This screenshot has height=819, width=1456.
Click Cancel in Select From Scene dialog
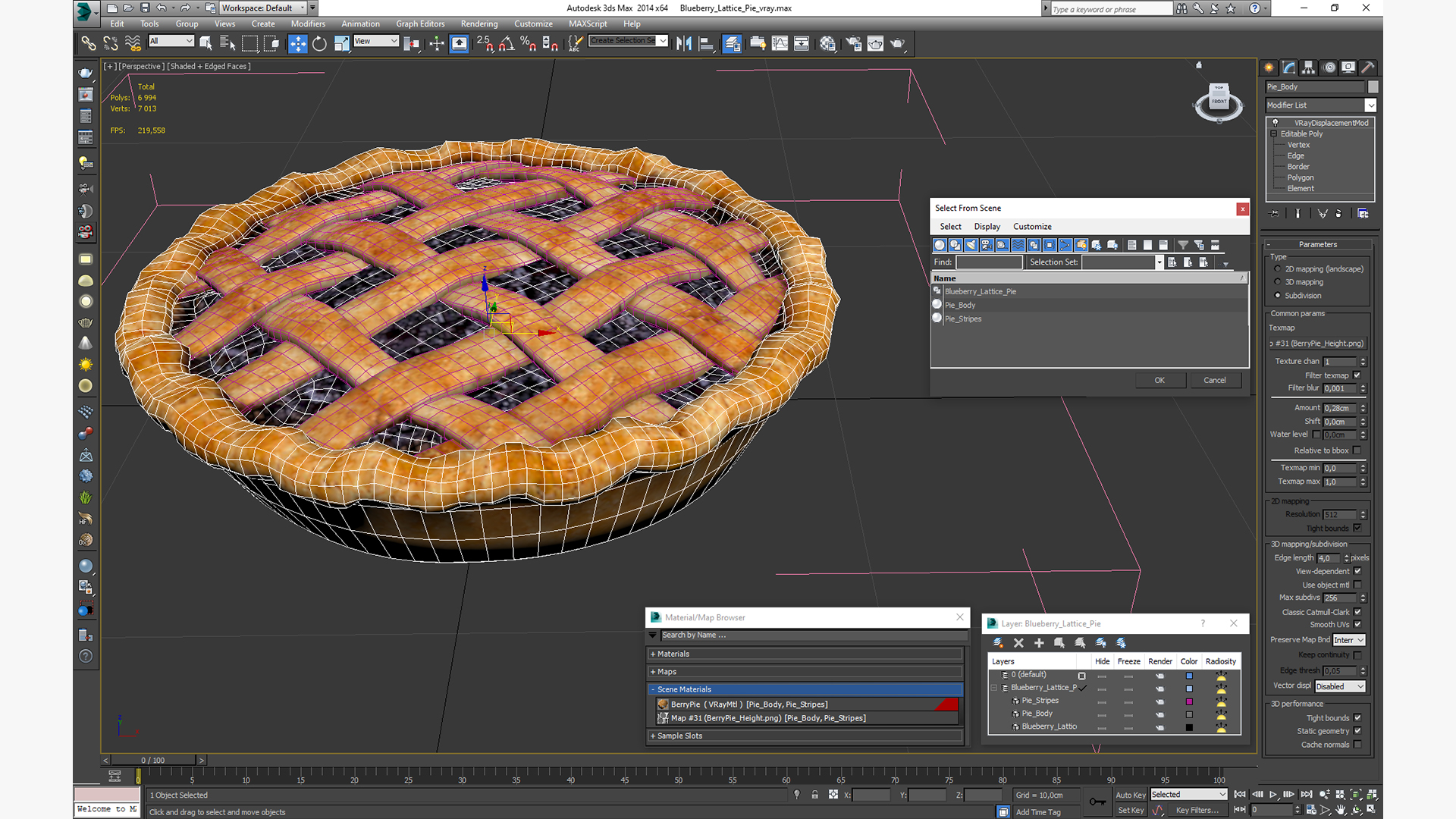(x=1215, y=381)
